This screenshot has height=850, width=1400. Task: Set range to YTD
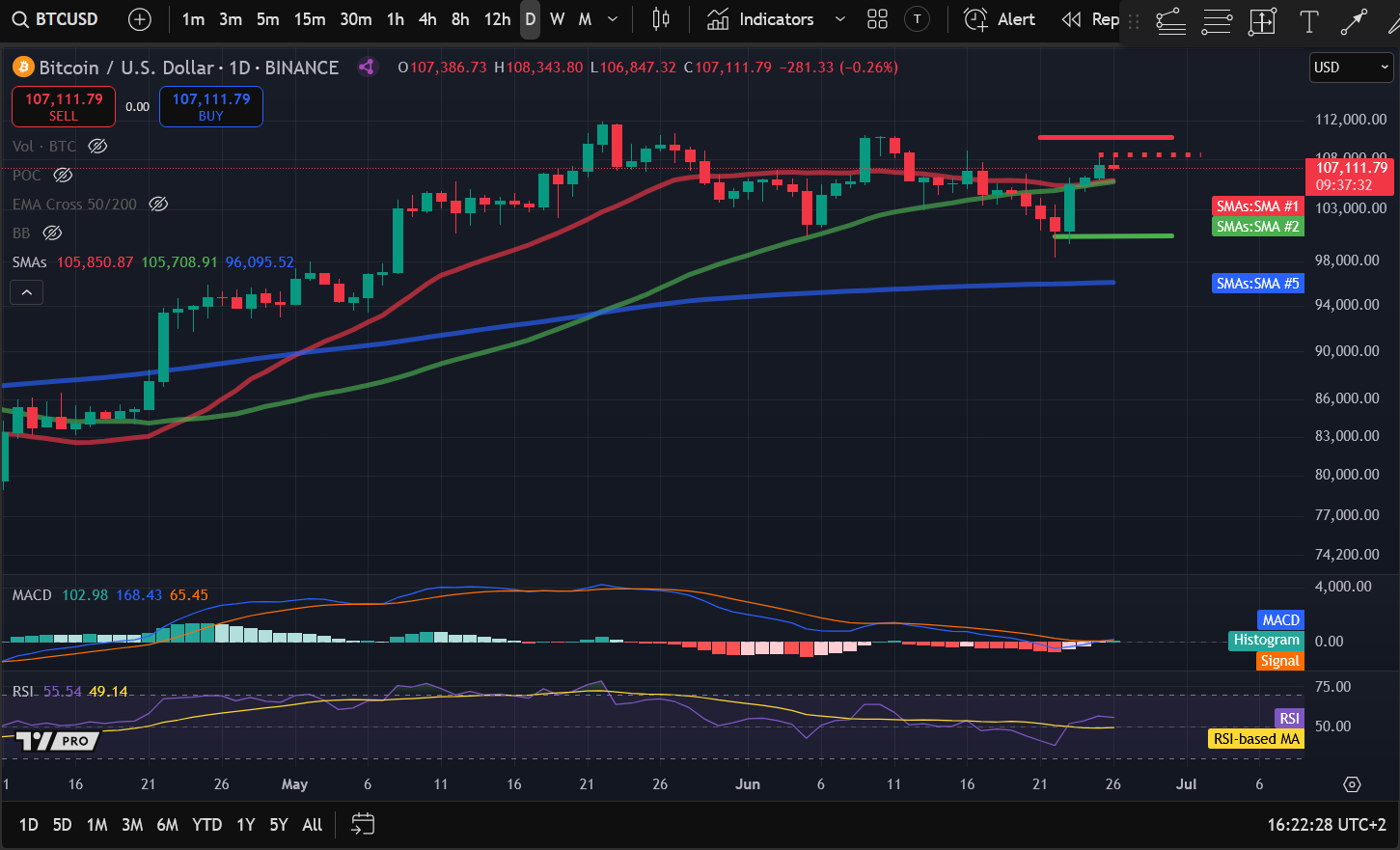[206, 825]
